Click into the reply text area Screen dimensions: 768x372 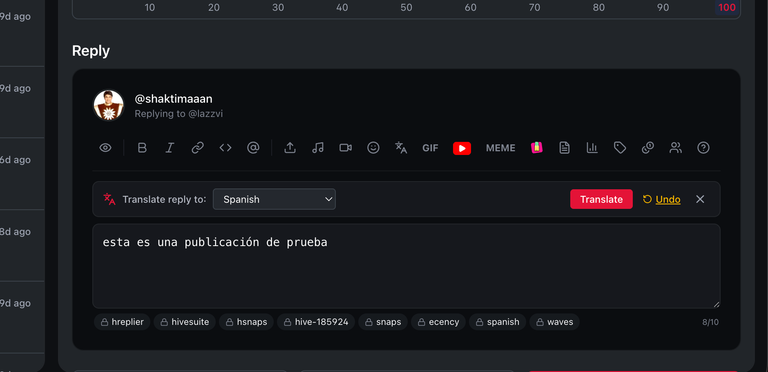(406, 266)
